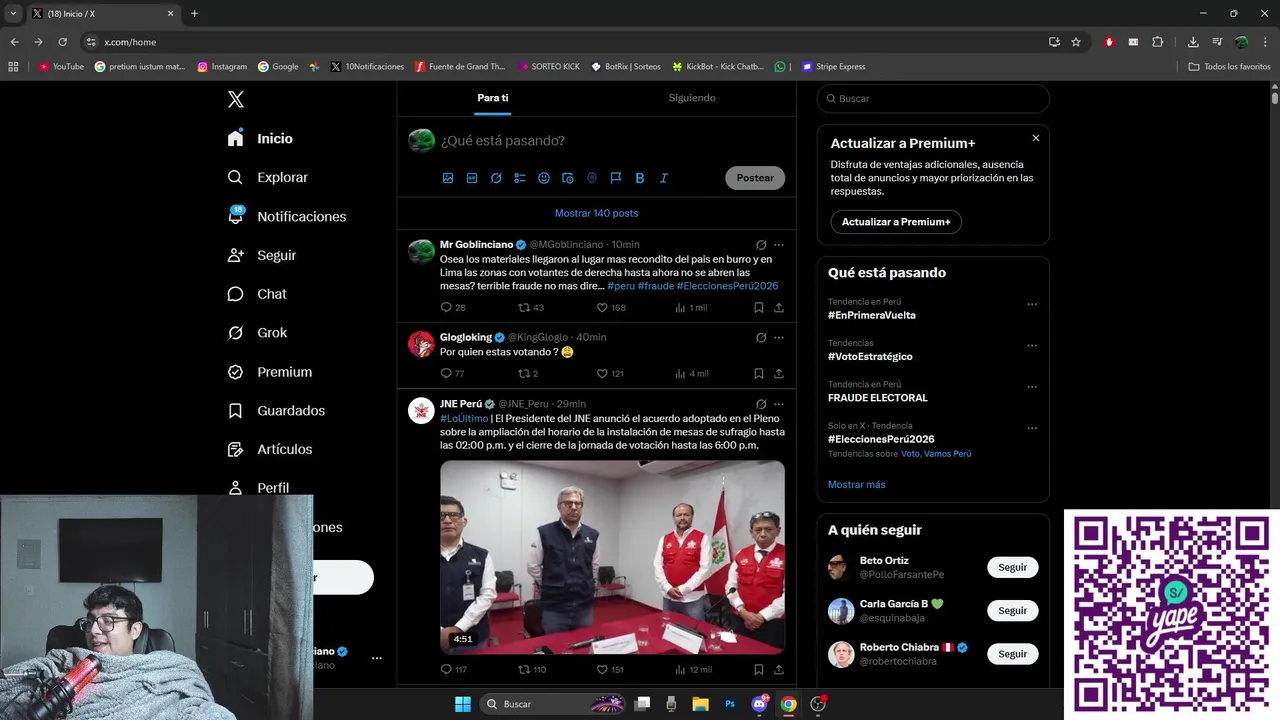The width and height of the screenshot is (1280, 720).
Task: Open Inicio in the left sidebar
Action: click(261, 138)
